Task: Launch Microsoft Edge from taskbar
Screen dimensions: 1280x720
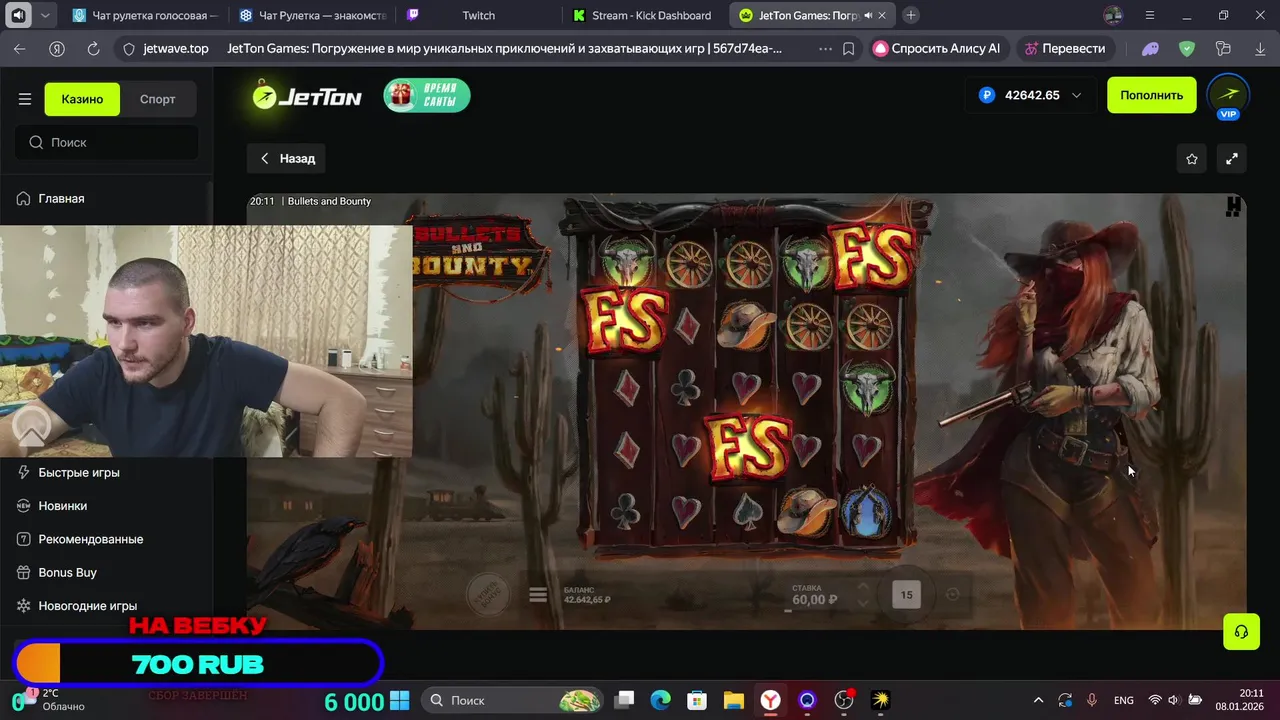Action: click(x=661, y=700)
